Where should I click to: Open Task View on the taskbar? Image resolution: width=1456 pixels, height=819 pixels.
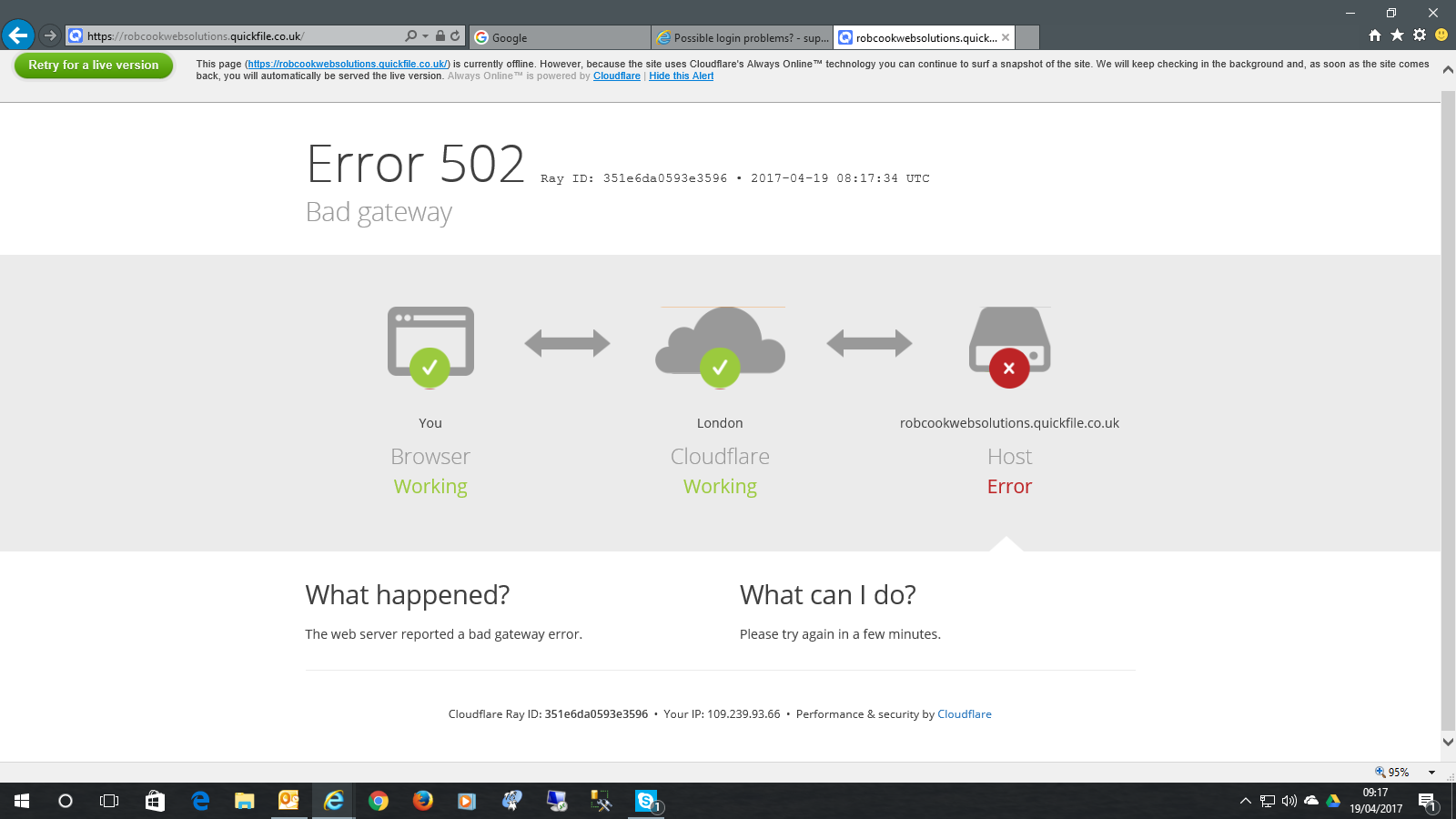[109, 801]
